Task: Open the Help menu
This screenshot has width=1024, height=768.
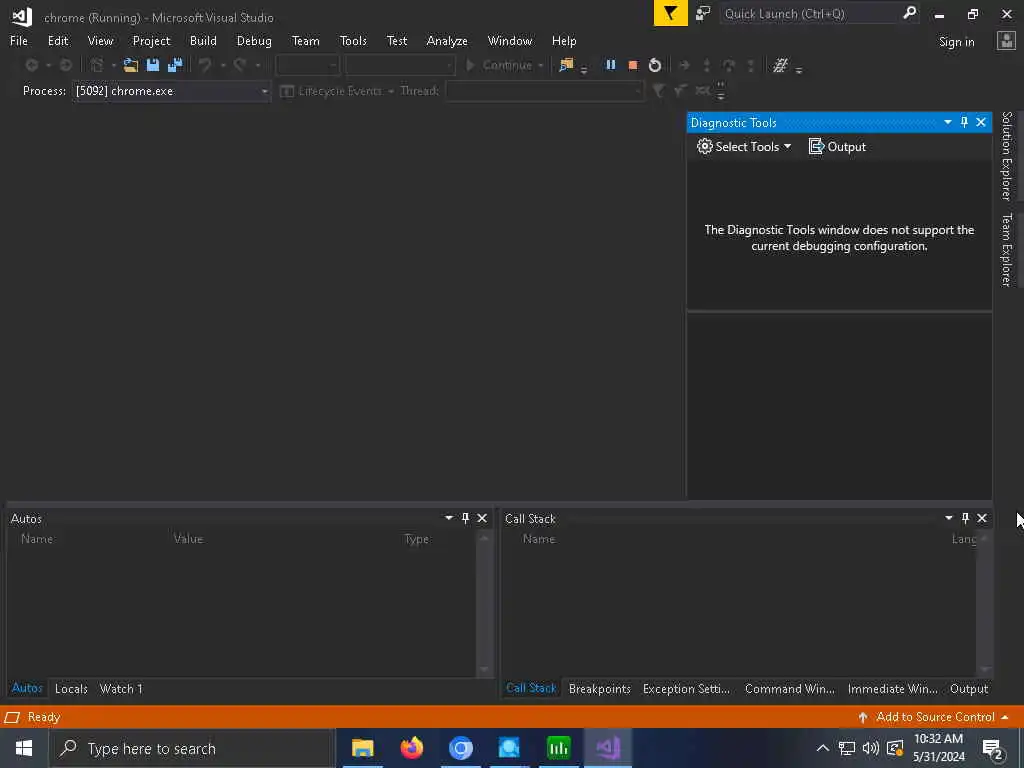Action: click(x=564, y=40)
